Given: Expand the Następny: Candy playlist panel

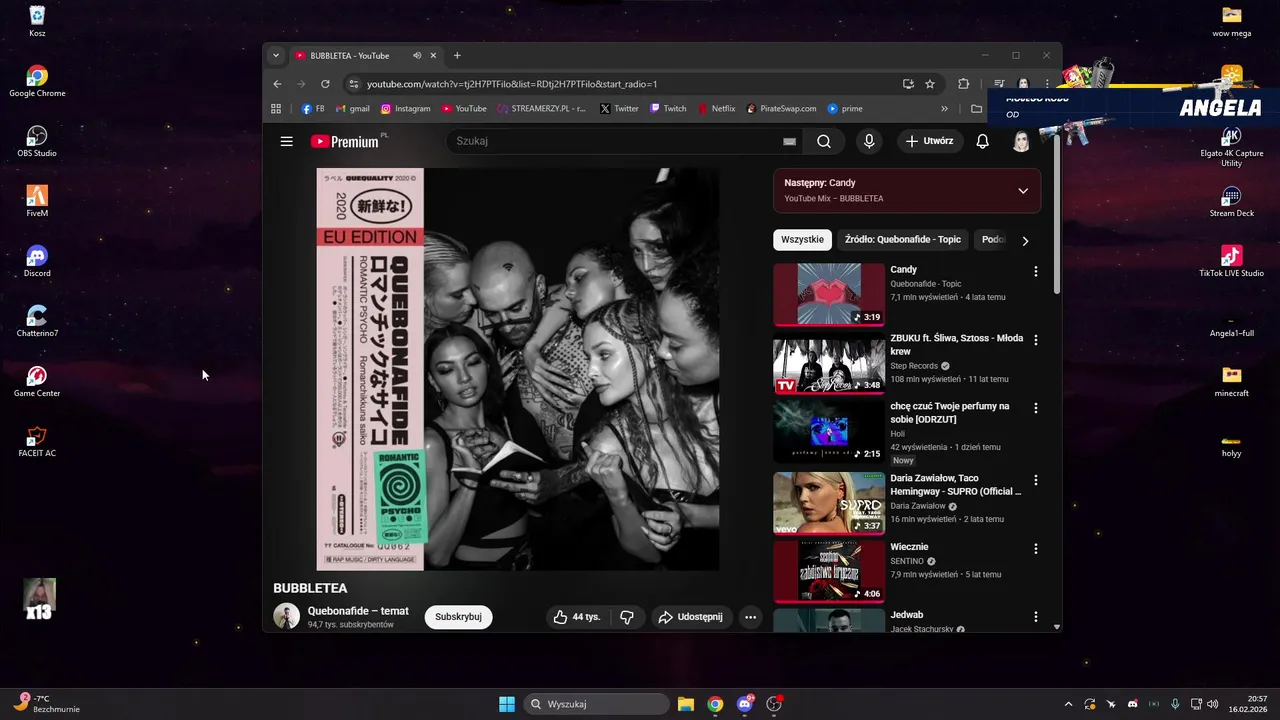Looking at the screenshot, I should pyautogui.click(x=1023, y=191).
